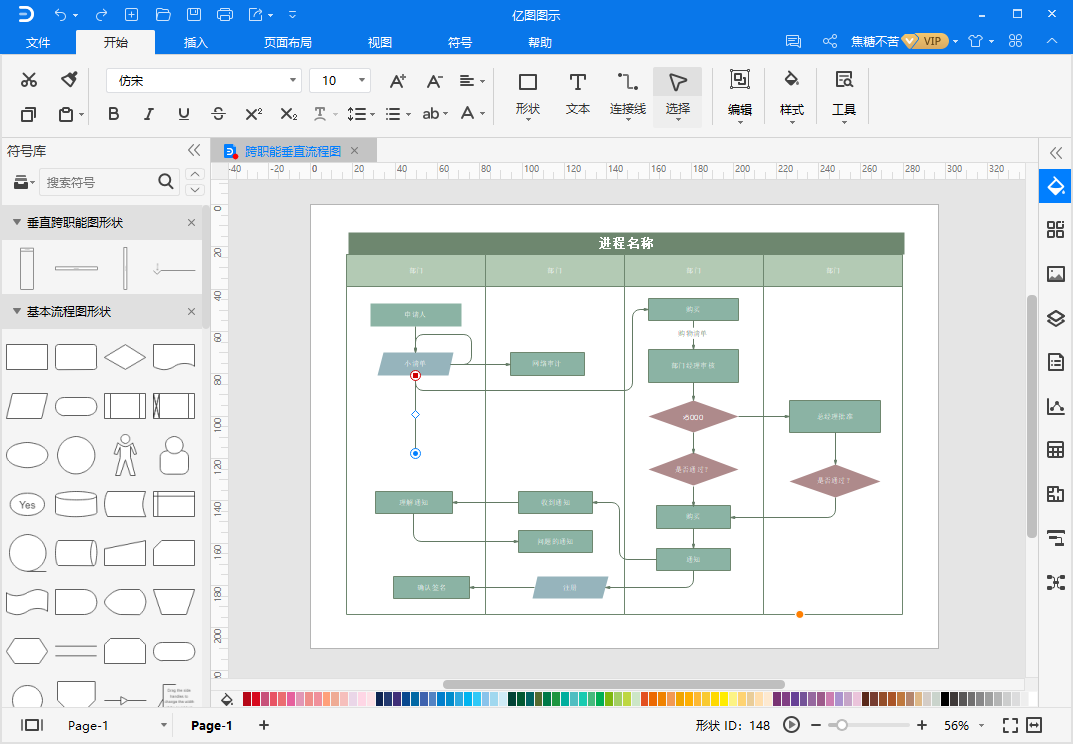
Task: Click the Copy icon
Action: click(28, 114)
